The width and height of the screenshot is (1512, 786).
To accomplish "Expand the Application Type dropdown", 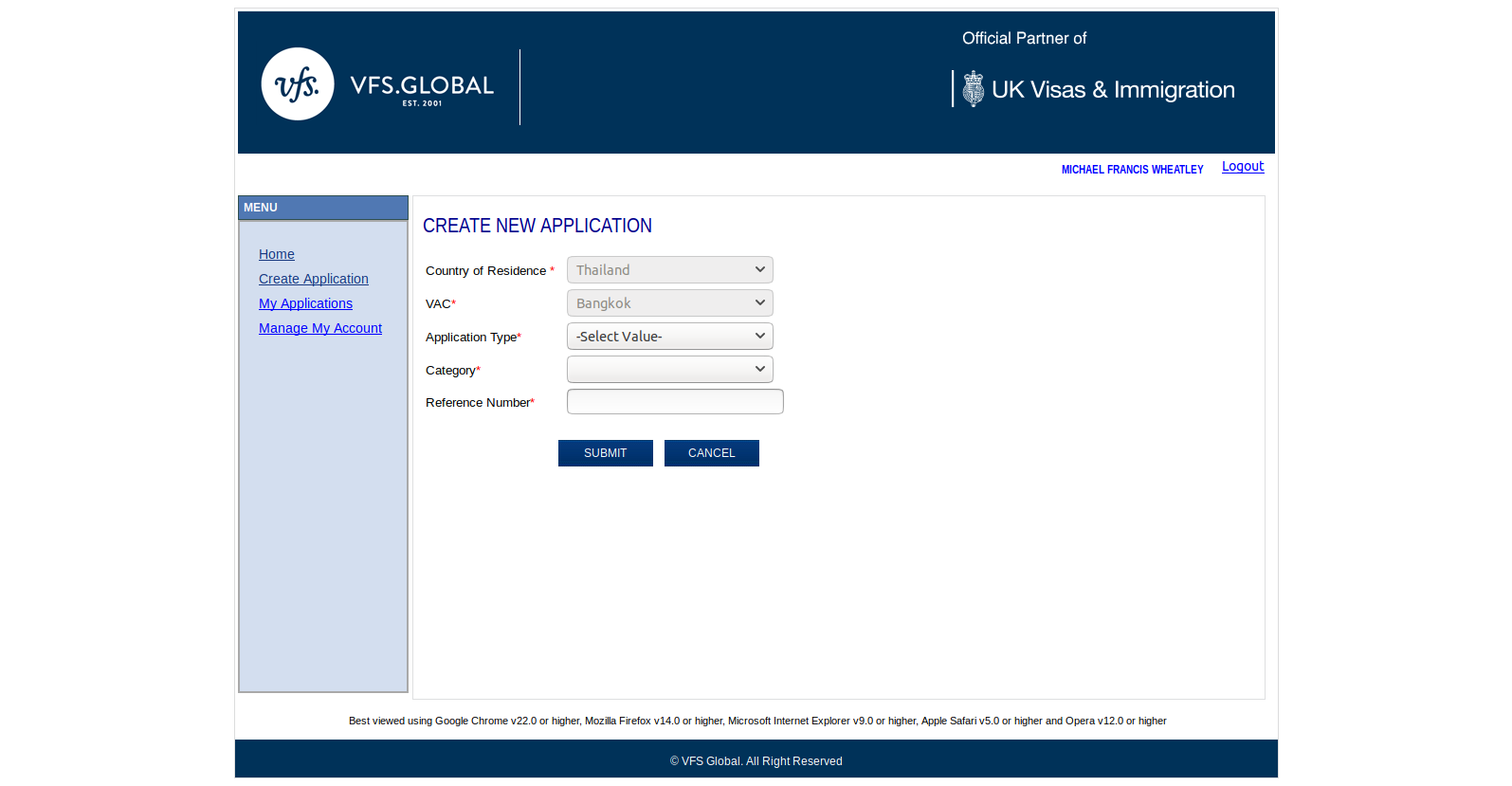I will coord(670,336).
